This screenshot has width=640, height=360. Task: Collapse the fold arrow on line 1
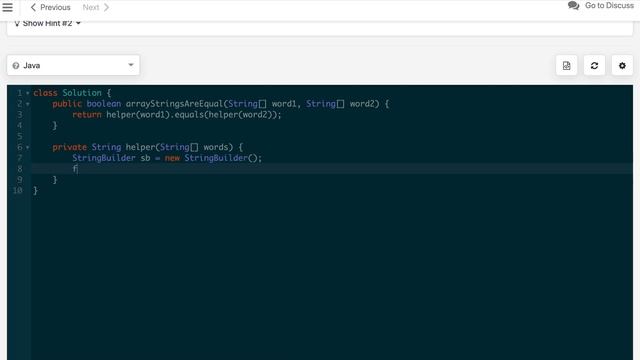tap(28, 93)
